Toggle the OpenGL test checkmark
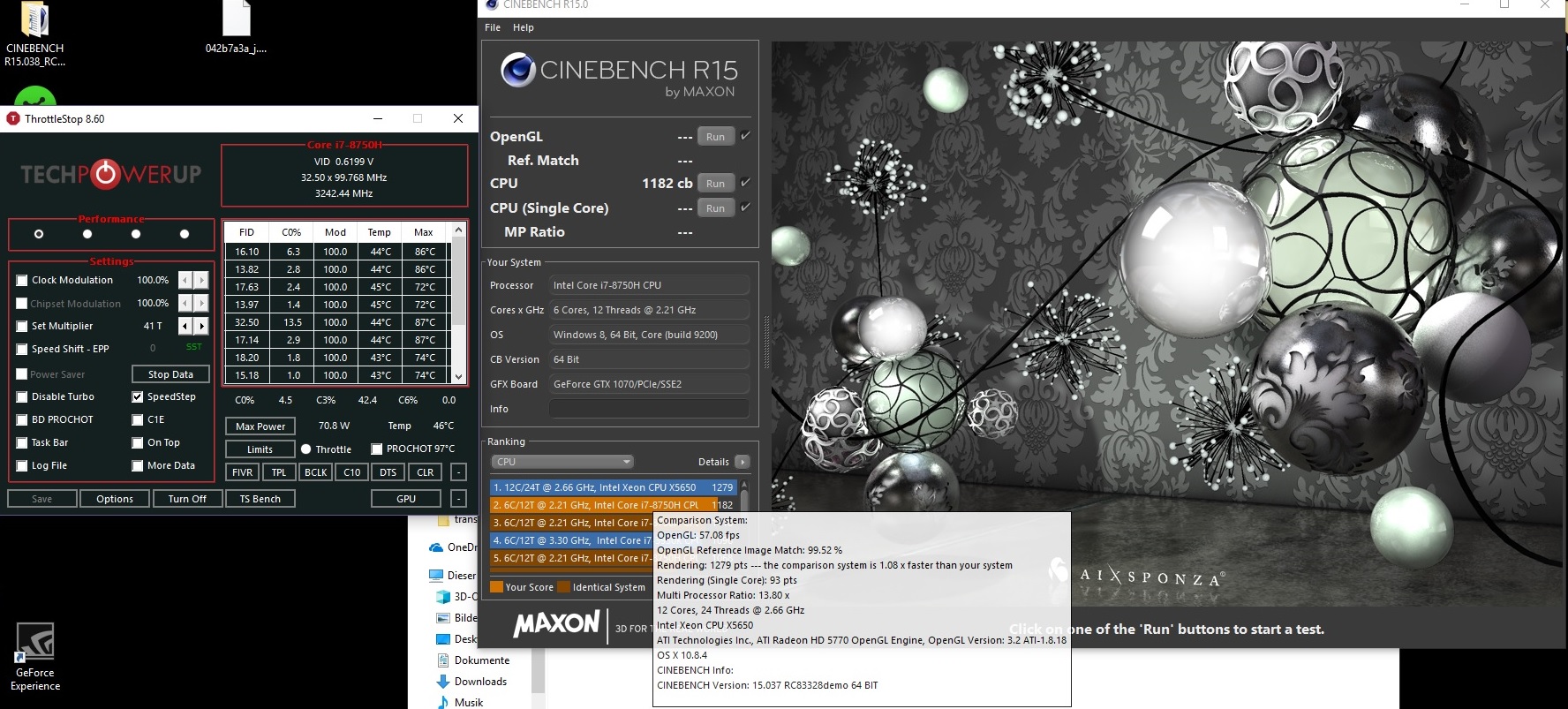Viewport: 1568px width, 709px height. tap(746, 136)
